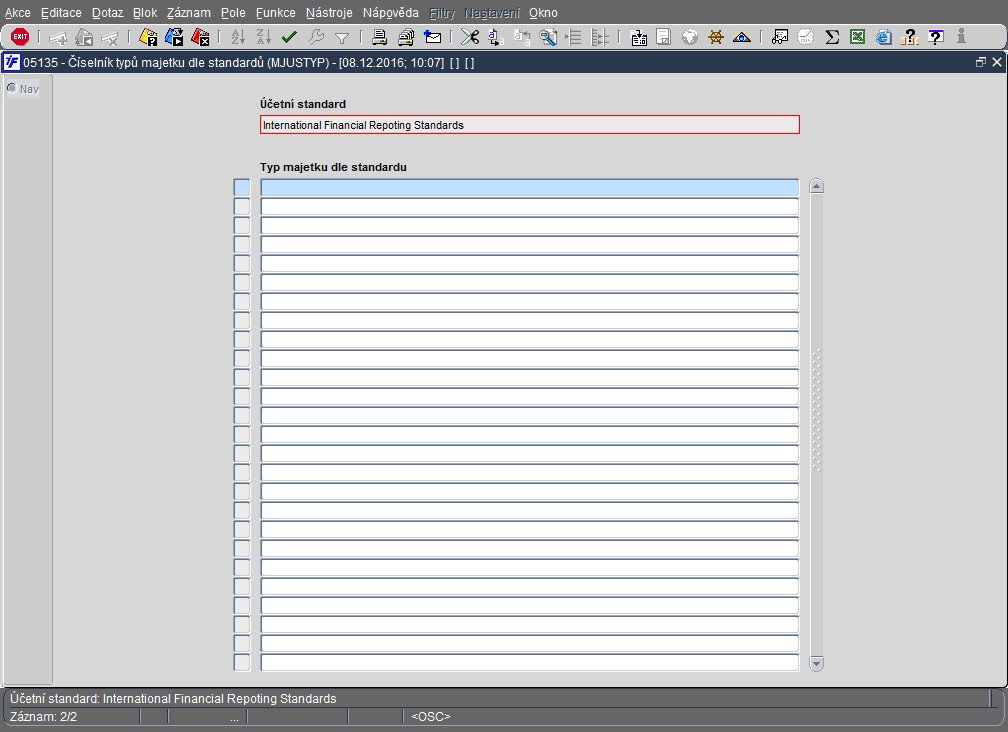Open the Okno menu
Viewport: 1008px width, 732px height.
[x=543, y=13]
